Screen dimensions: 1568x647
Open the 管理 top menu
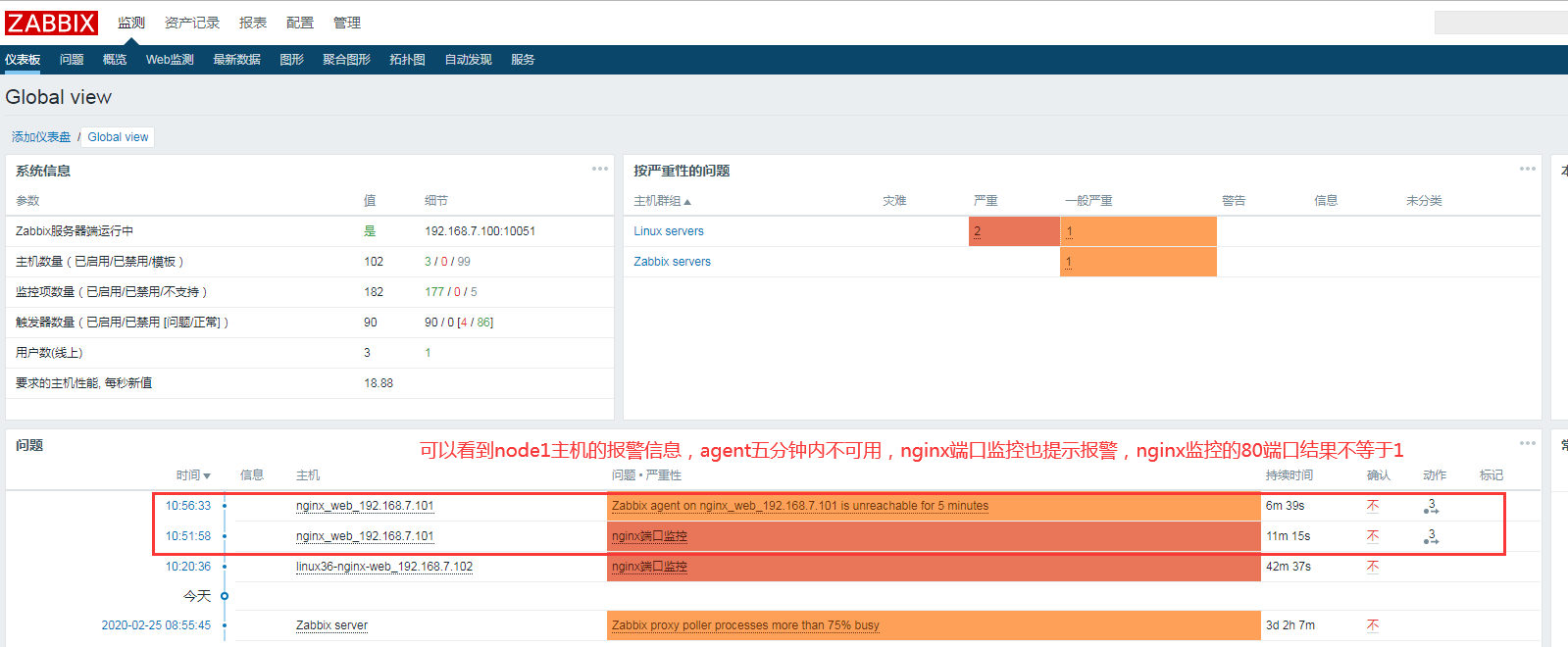(347, 23)
